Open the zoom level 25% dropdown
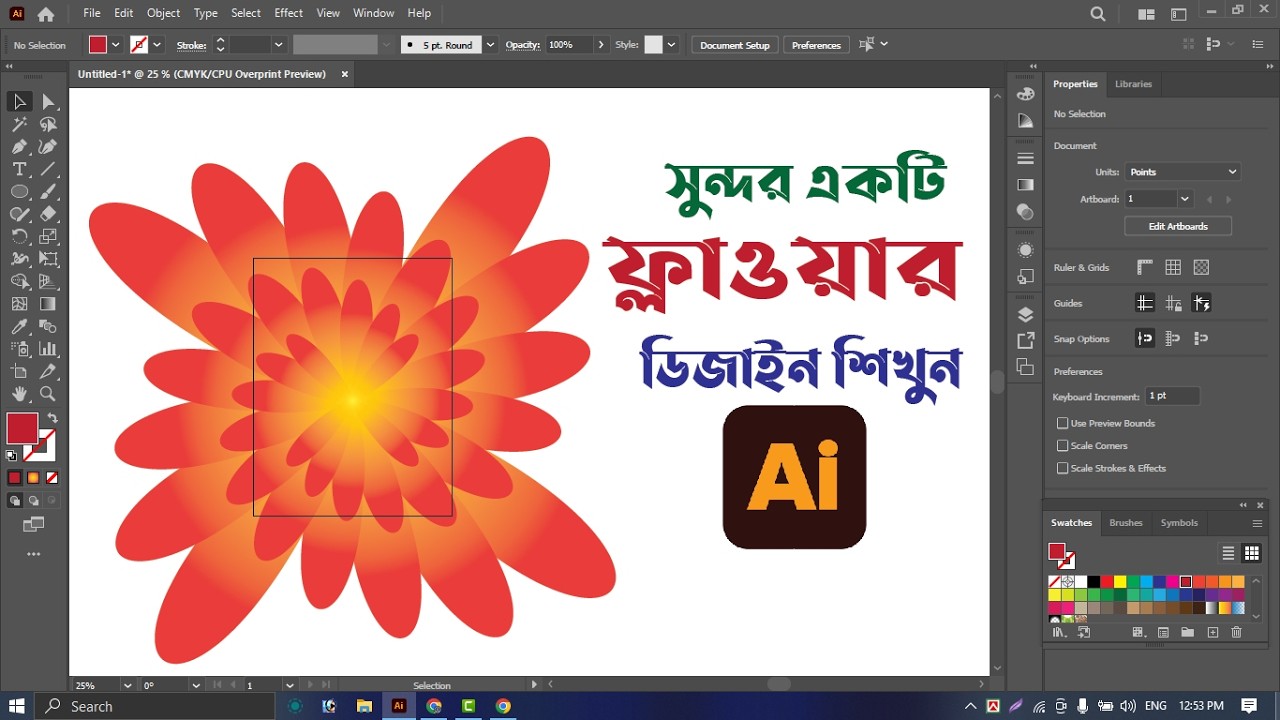Viewport: 1280px width, 720px height. tap(127, 686)
